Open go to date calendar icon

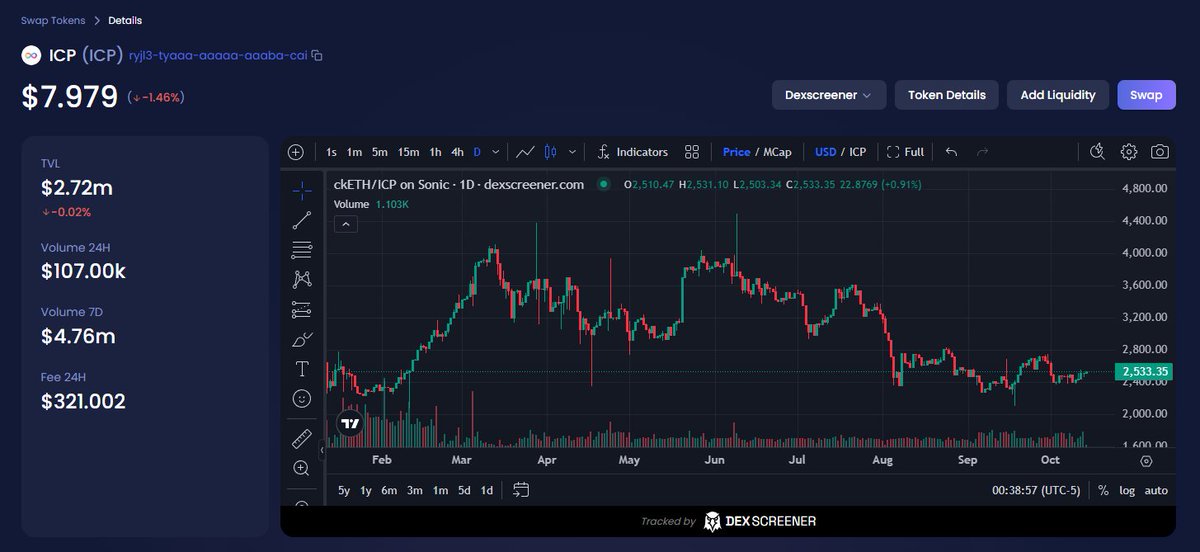pyautogui.click(x=520, y=490)
